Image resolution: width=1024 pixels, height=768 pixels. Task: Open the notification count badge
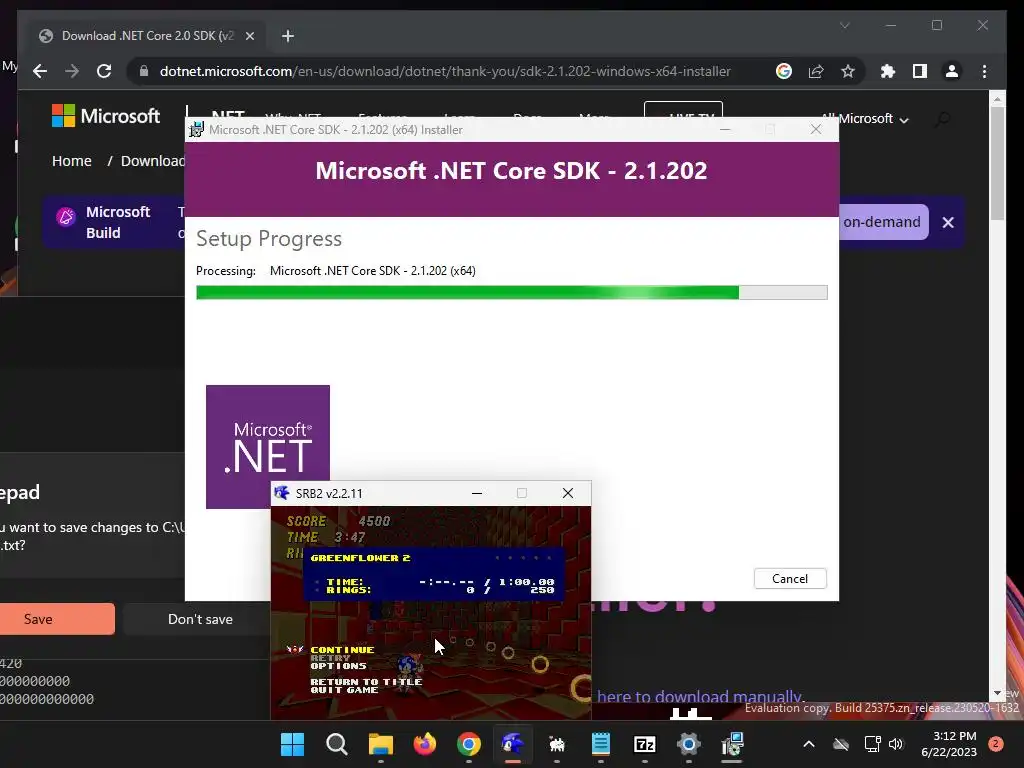coord(996,744)
